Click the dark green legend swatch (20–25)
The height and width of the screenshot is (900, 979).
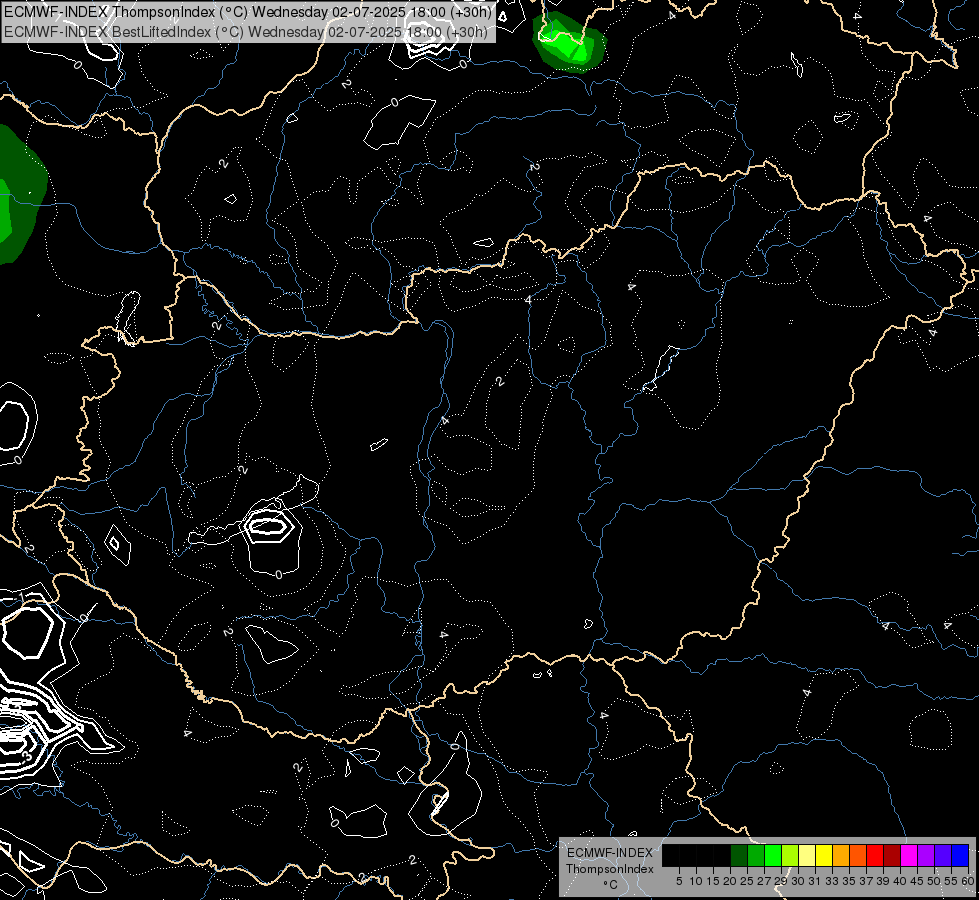(739, 855)
